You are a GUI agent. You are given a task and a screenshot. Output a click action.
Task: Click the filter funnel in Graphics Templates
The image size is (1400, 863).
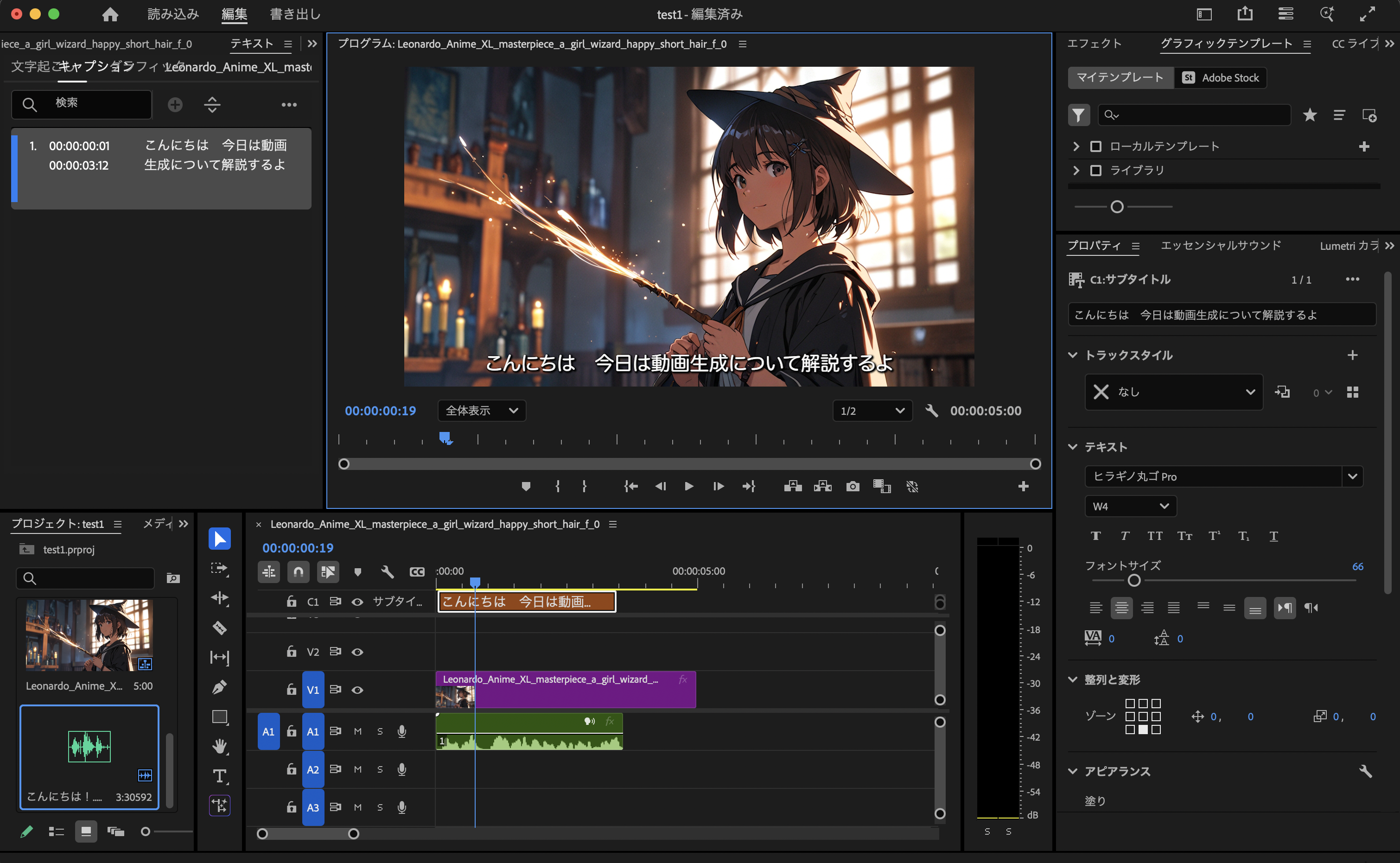tap(1079, 115)
